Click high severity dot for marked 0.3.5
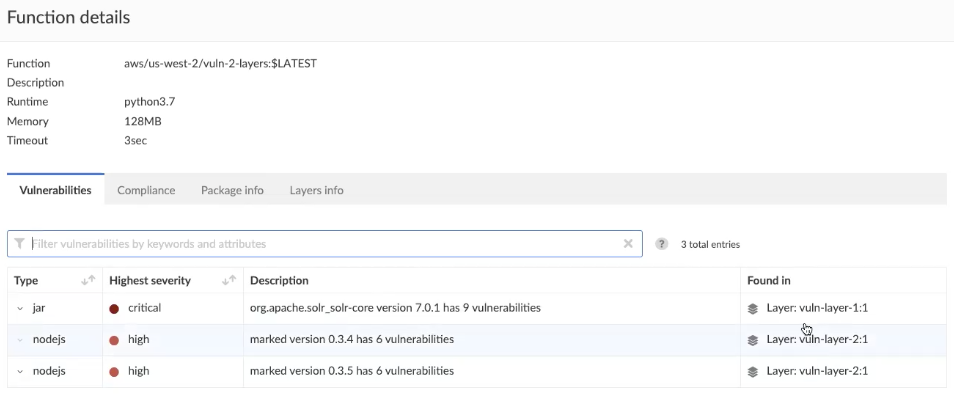 coord(114,372)
